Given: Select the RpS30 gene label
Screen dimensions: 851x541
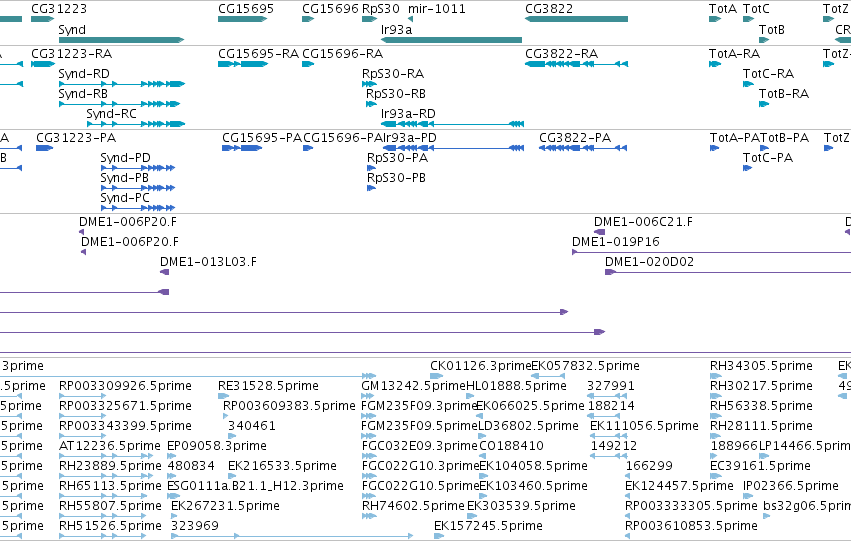Looking at the screenshot, I should [380, 9].
